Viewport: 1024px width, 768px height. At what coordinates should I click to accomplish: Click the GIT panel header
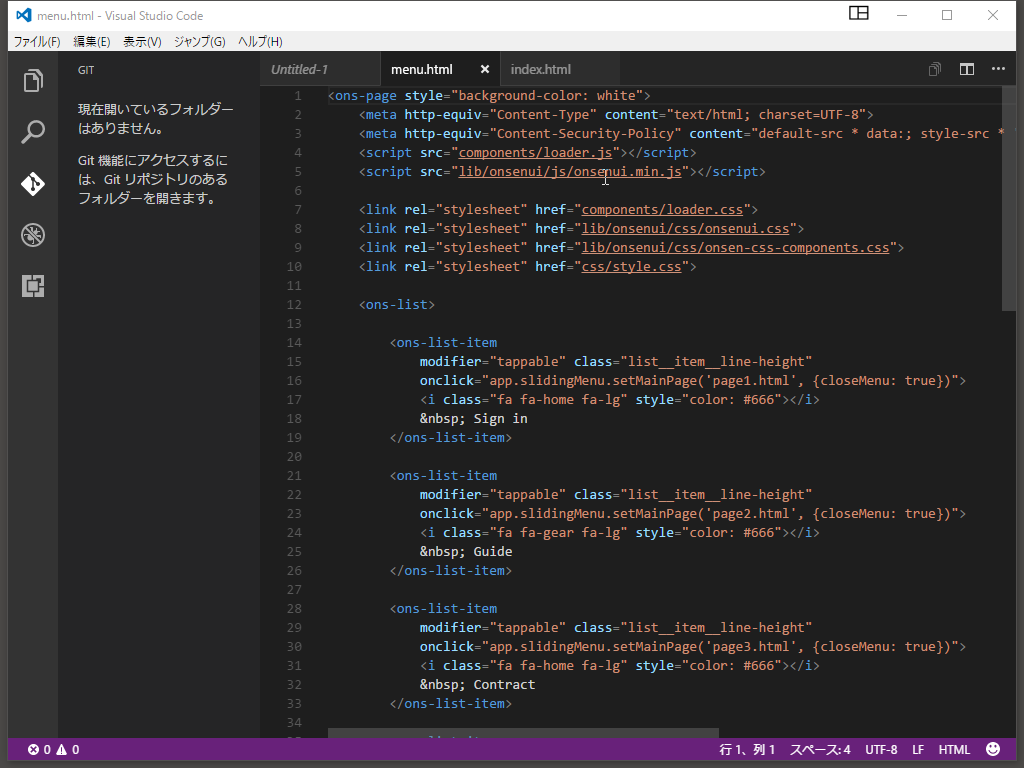pyautogui.click(x=86, y=70)
